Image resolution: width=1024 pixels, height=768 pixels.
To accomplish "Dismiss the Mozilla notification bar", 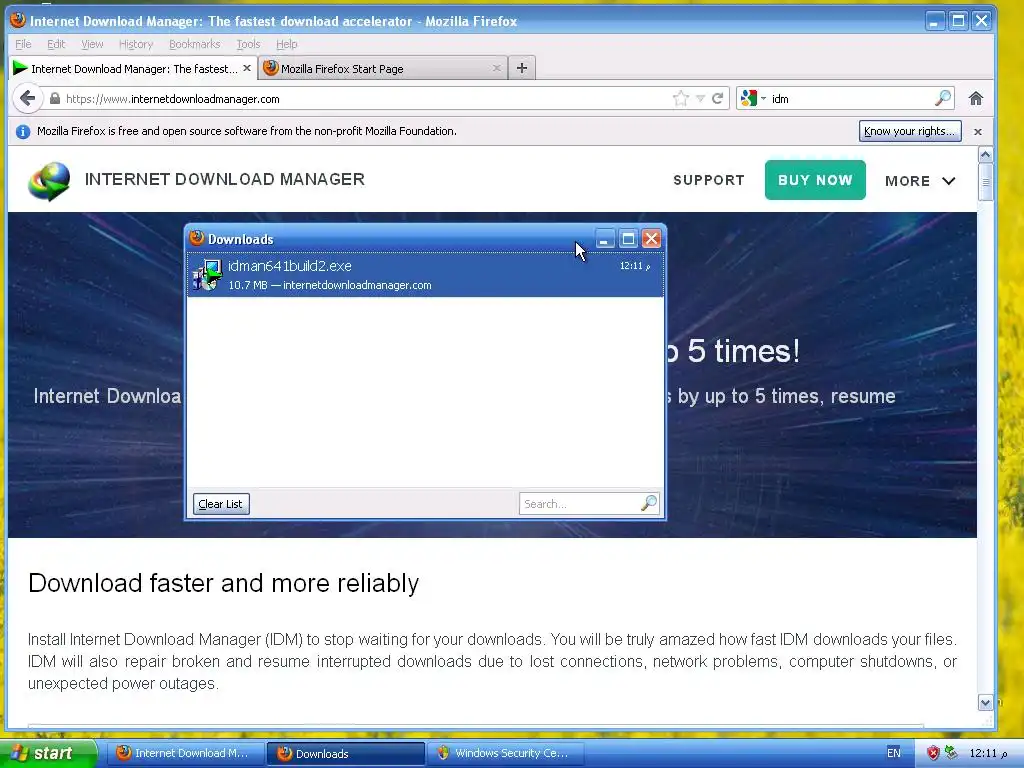I will coord(978,131).
